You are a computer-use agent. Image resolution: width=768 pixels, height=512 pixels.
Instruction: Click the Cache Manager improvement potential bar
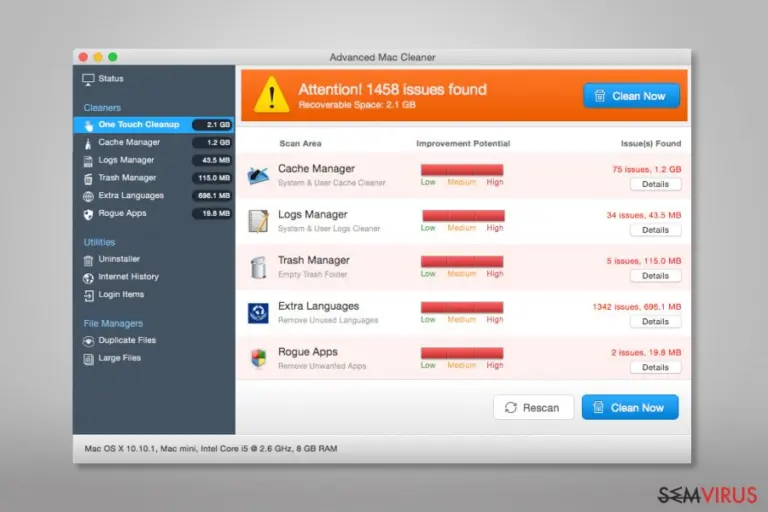click(x=462, y=170)
